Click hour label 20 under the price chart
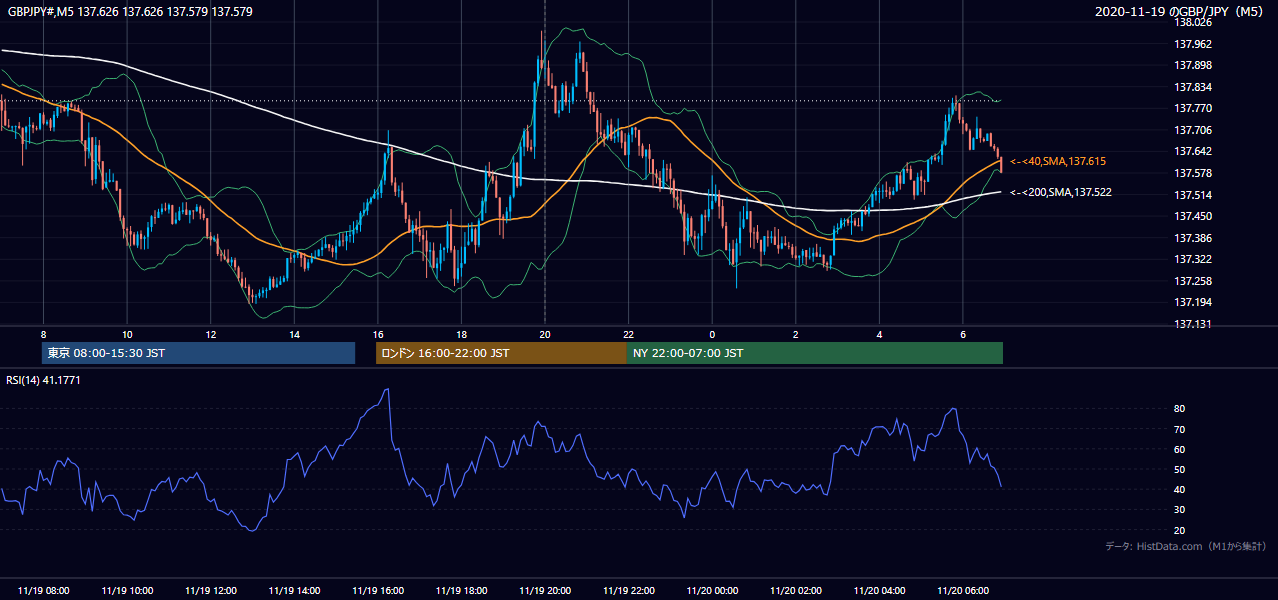Screen dimensions: 1278x600 (545, 334)
